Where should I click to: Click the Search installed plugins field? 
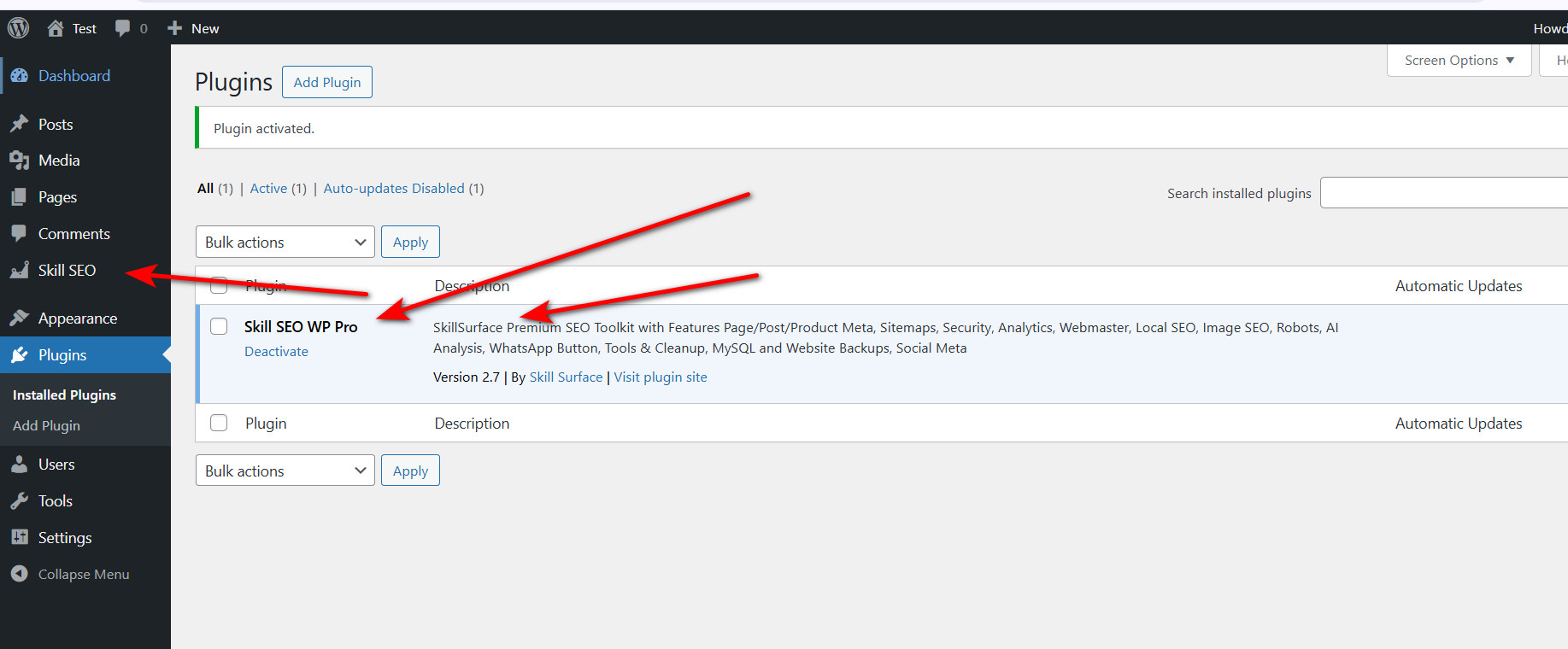1444,193
